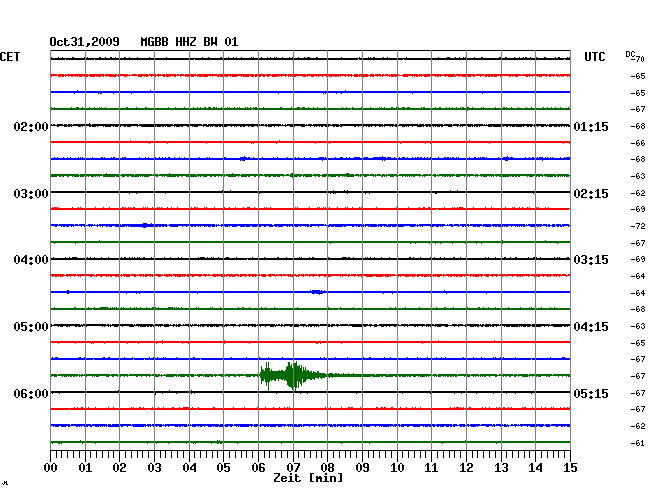Select the 02:00 CET time label

pos(31,126)
